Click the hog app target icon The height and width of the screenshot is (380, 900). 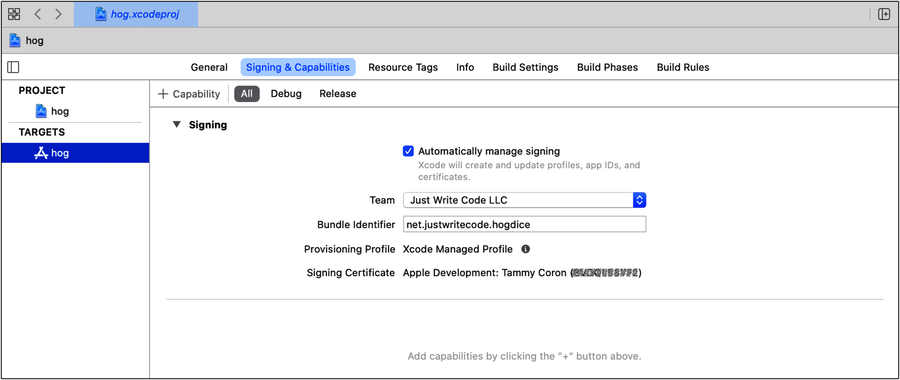click(x=41, y=153)
